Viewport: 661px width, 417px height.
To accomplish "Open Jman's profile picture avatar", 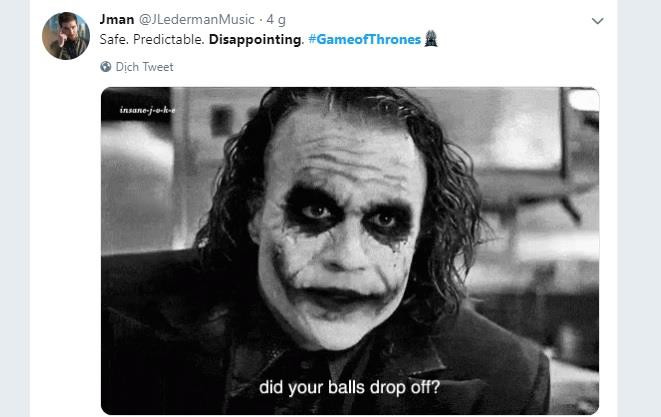I will 66,36.
